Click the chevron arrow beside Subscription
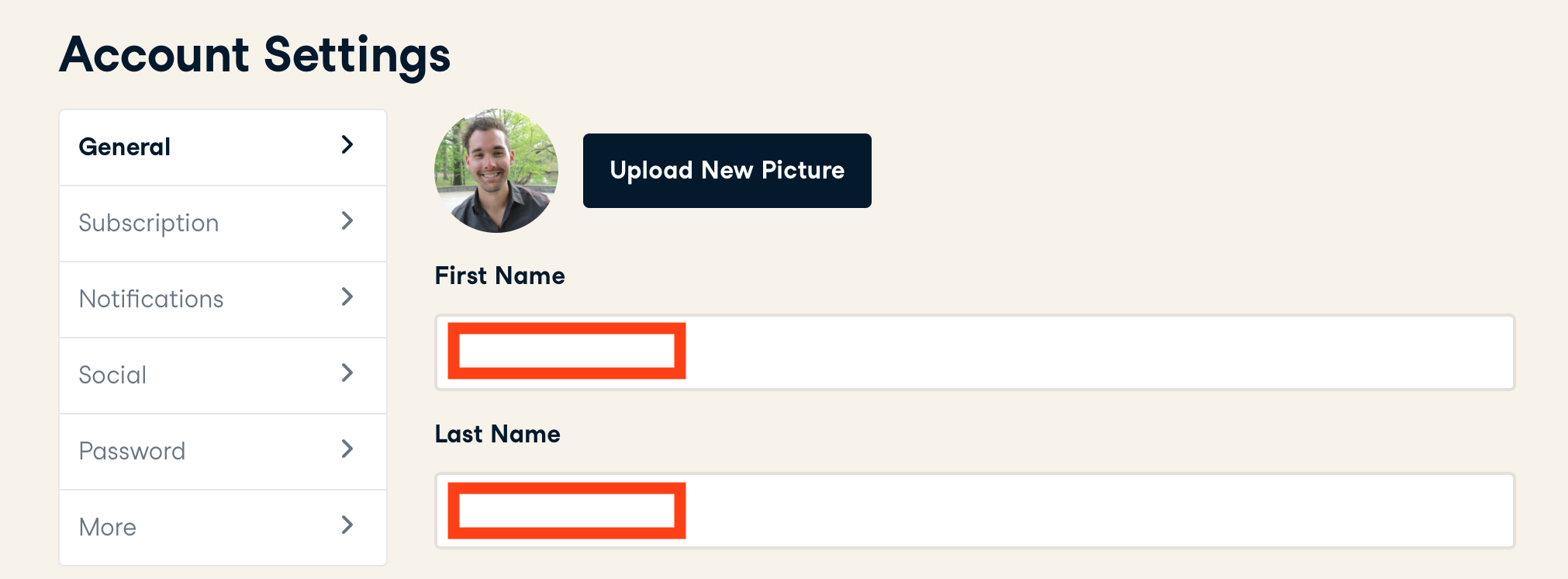Screen dimensions: 1568x579 (347, 221)
